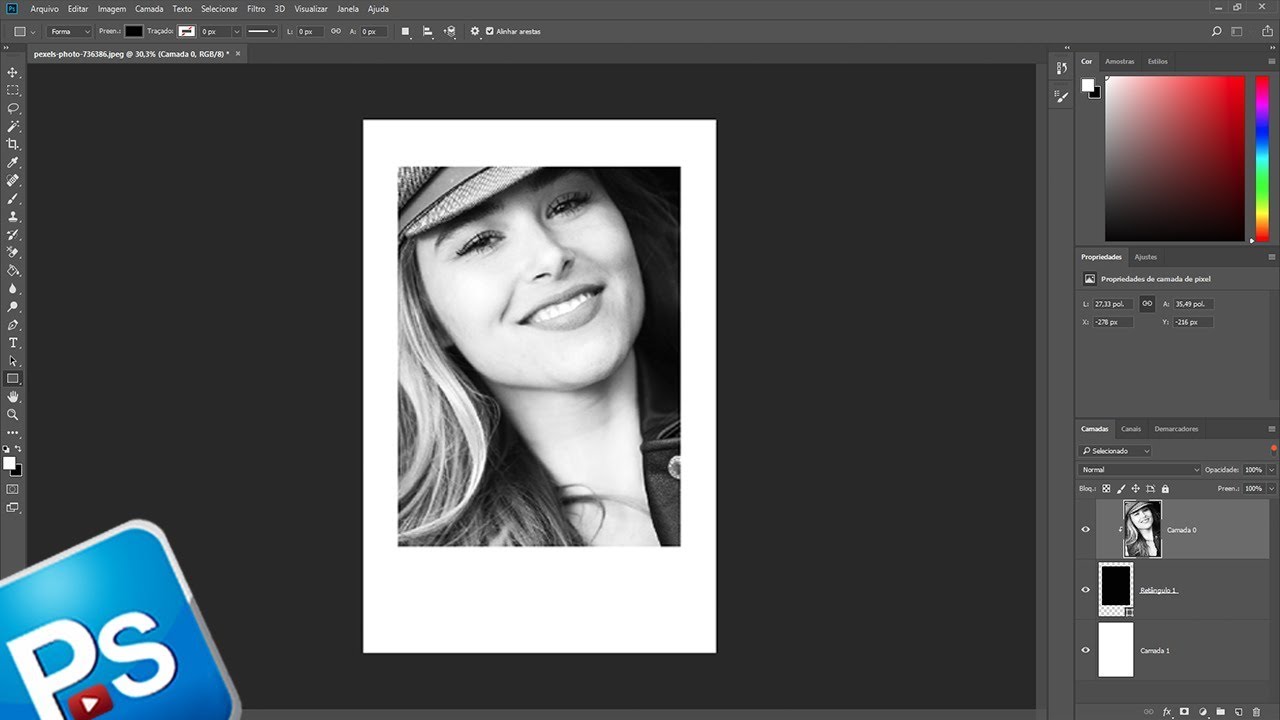Select the Rectangular Marquee tool
Viewport: 1280px width, 720px height.
[13, 90]
